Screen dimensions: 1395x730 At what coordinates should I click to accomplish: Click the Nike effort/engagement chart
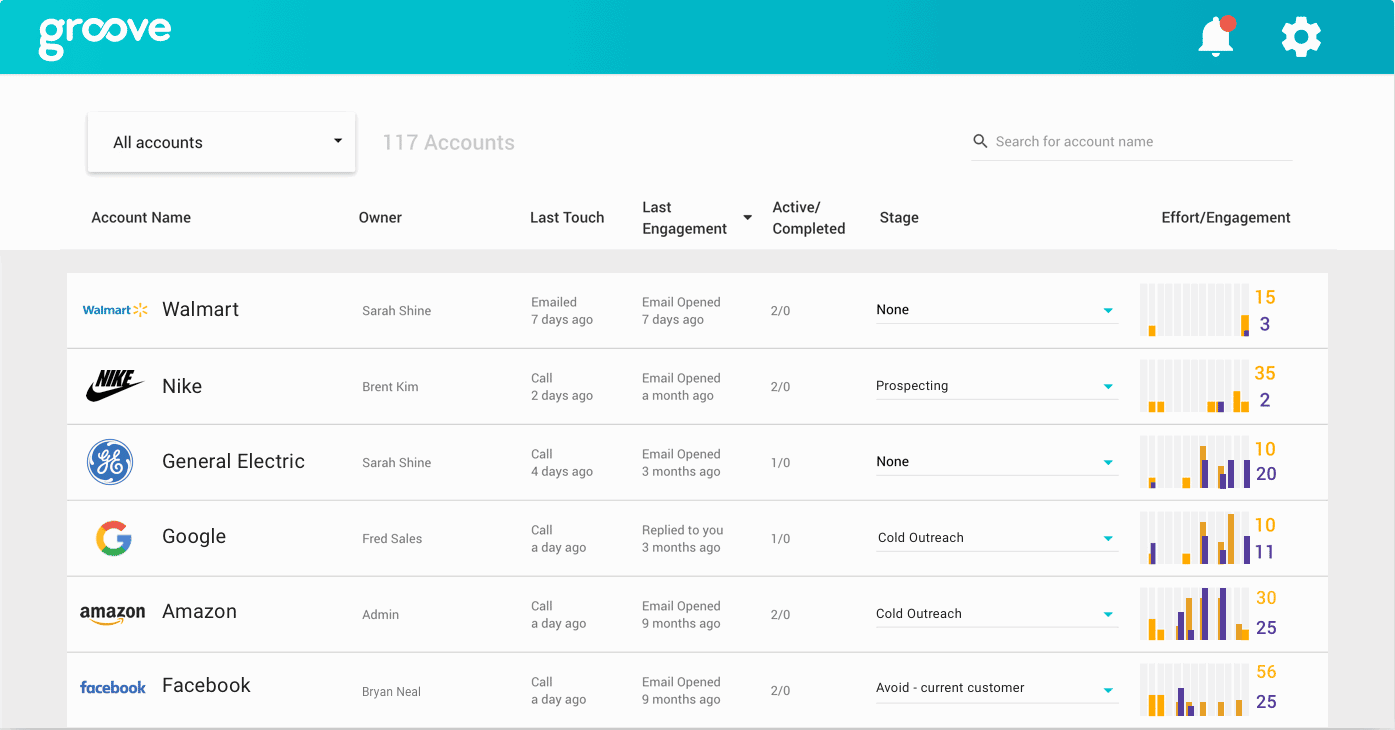pos(1195,386)
